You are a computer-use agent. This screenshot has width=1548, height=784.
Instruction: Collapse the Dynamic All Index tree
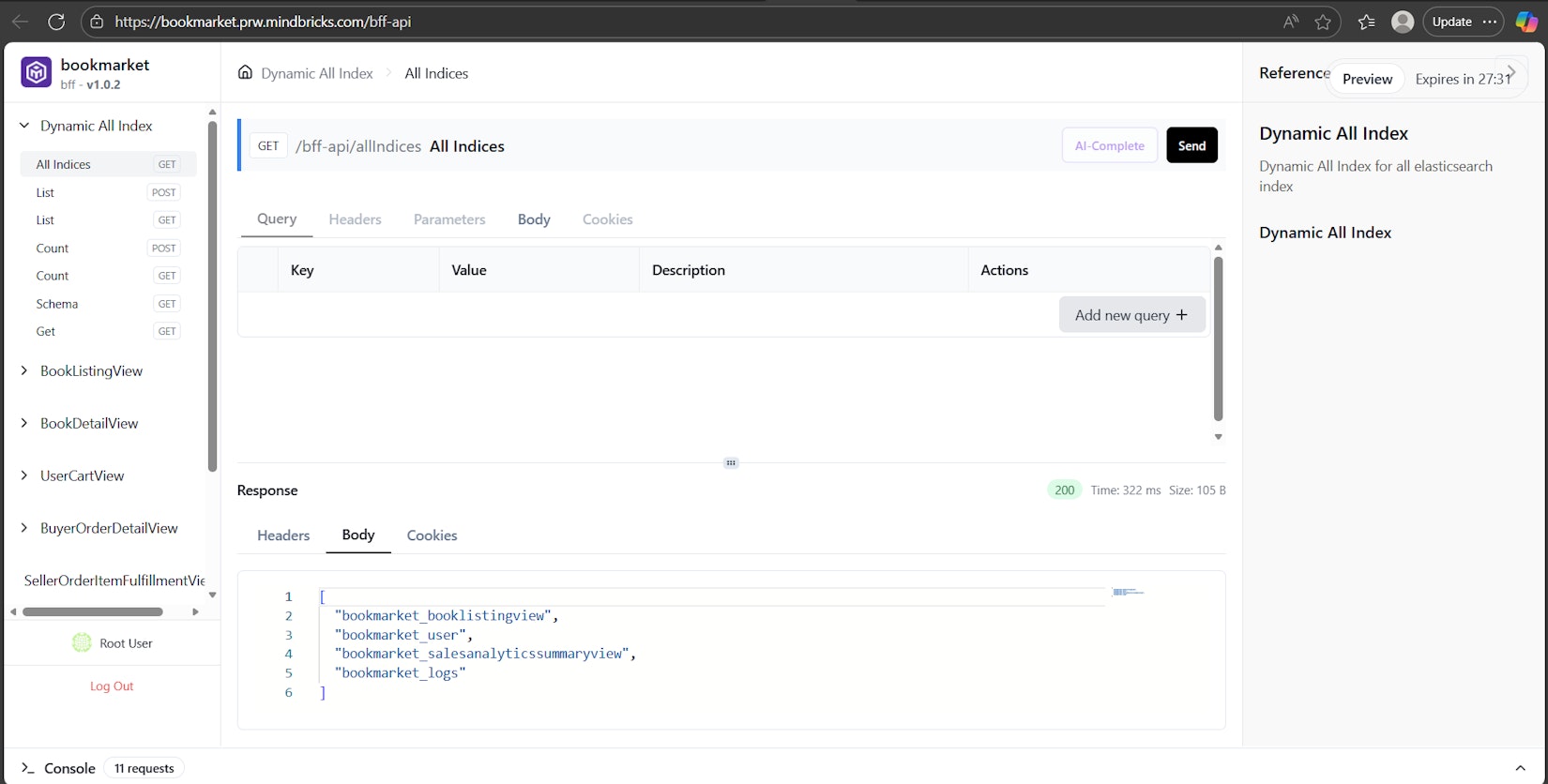pos(24,126)
